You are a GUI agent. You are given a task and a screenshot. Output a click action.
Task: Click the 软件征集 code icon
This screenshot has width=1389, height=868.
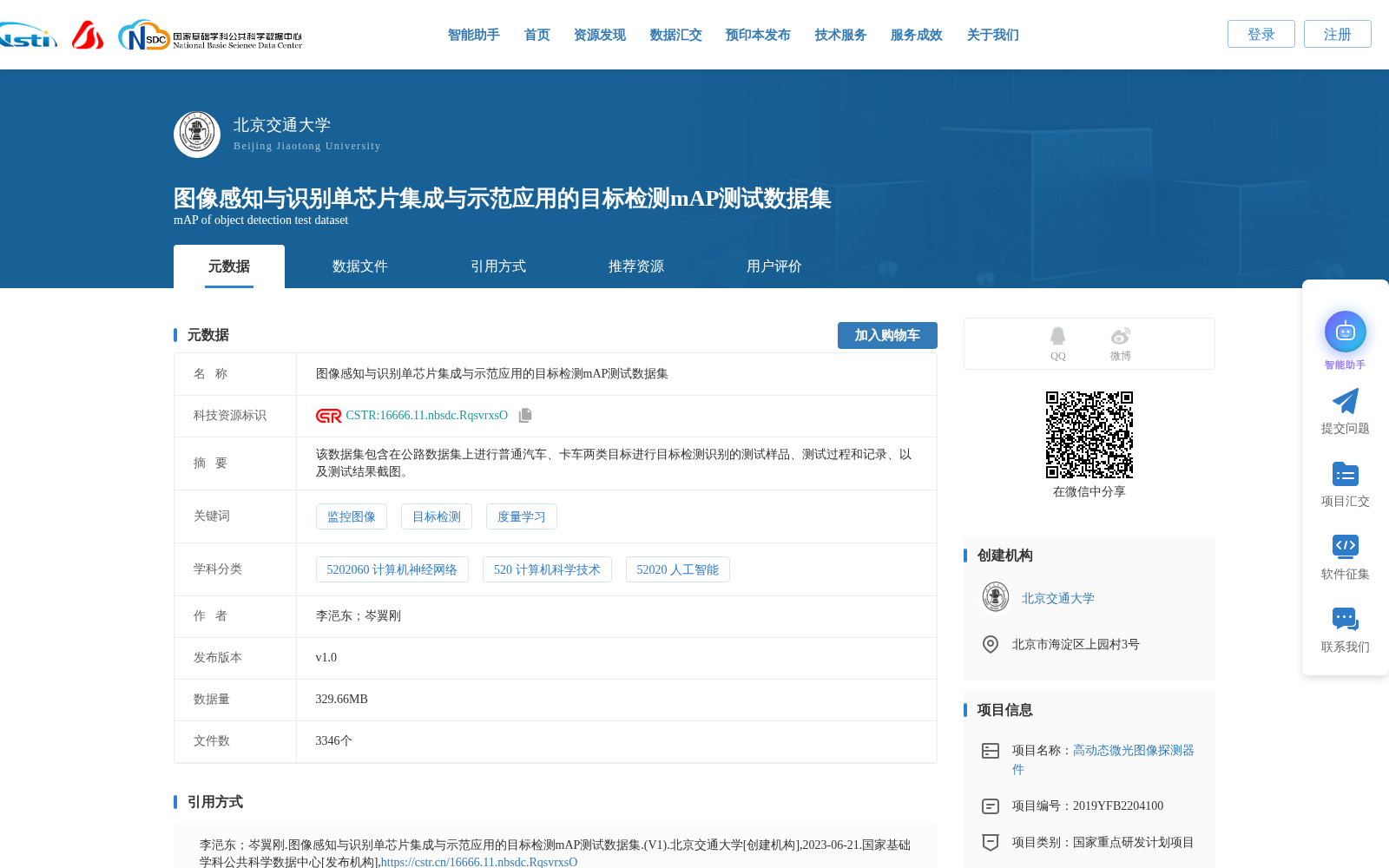pyautogui.click(x=1346, y=546)
